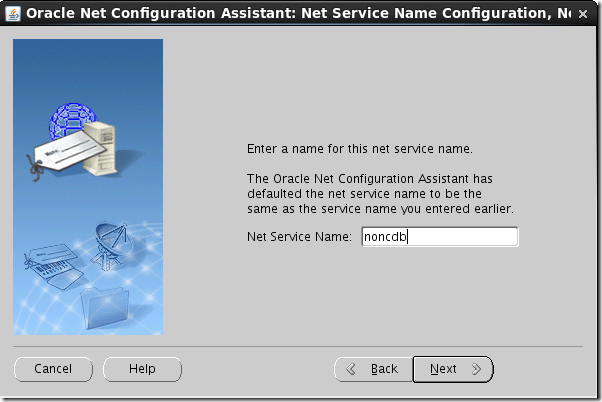Open the Help button
The image size is (602, 402).
(142, 369)
